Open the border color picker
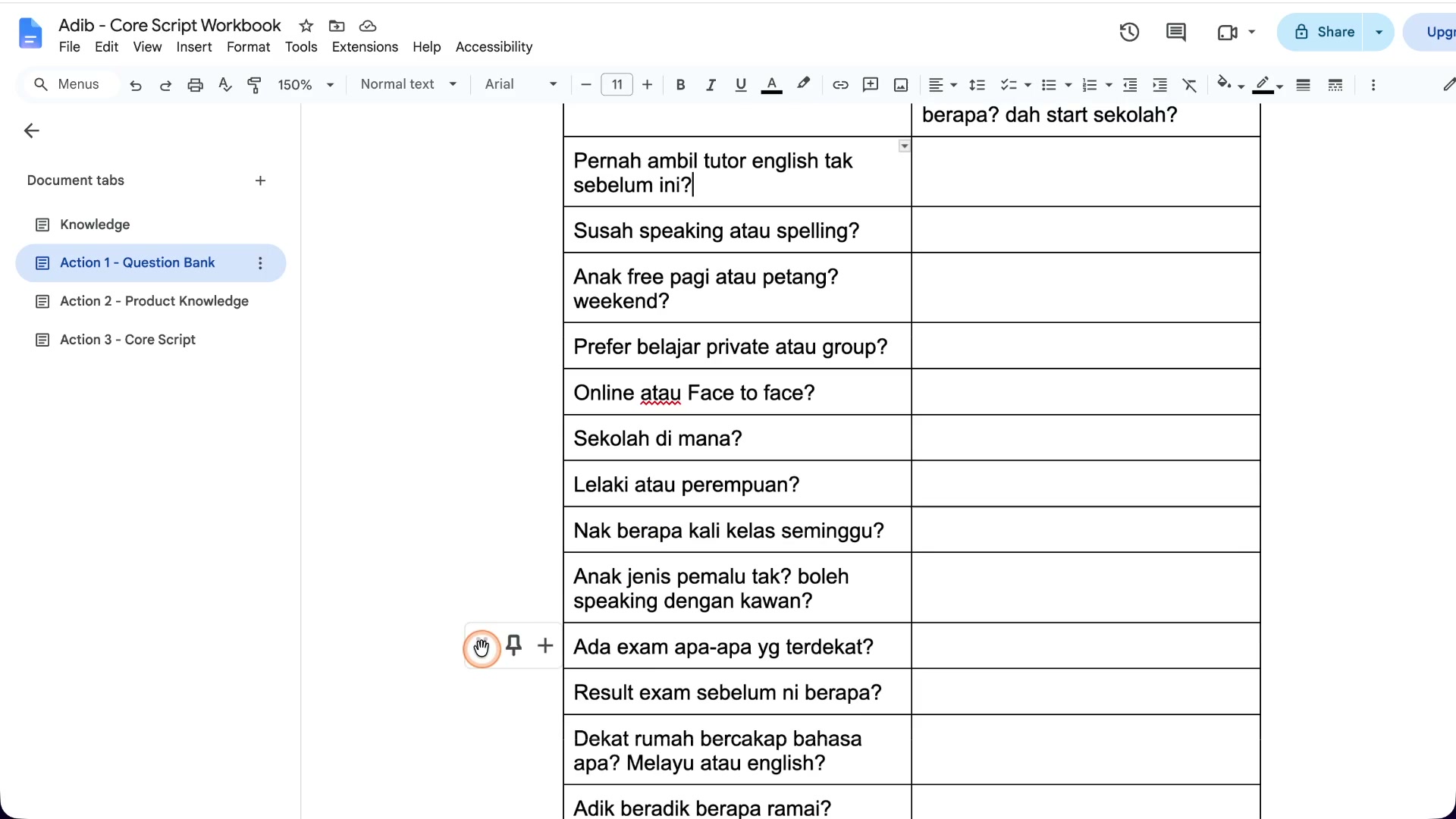 coord(1267,85)
